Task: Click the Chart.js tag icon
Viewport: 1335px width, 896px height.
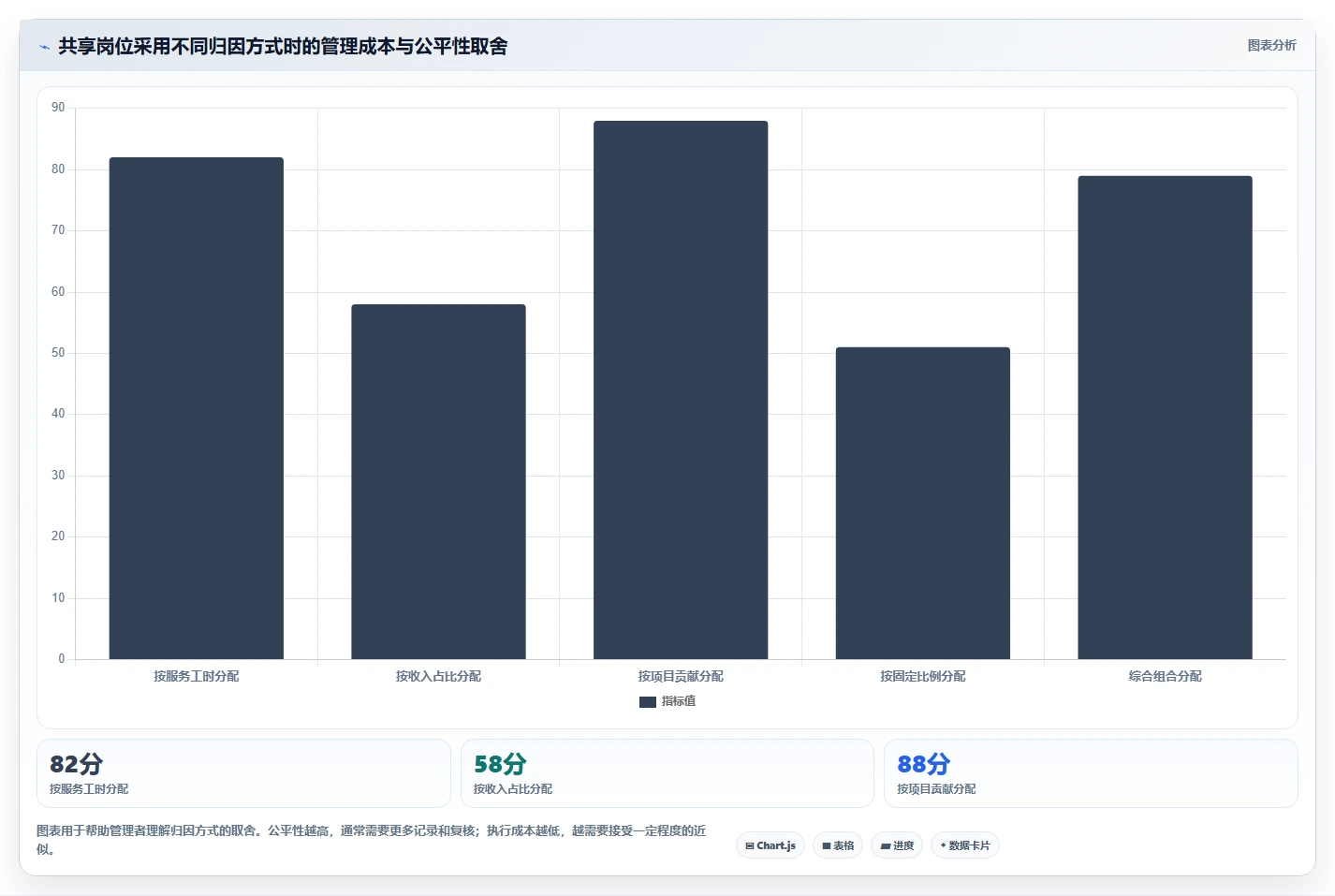Action: pyautogui.click(x=749, y=846)
